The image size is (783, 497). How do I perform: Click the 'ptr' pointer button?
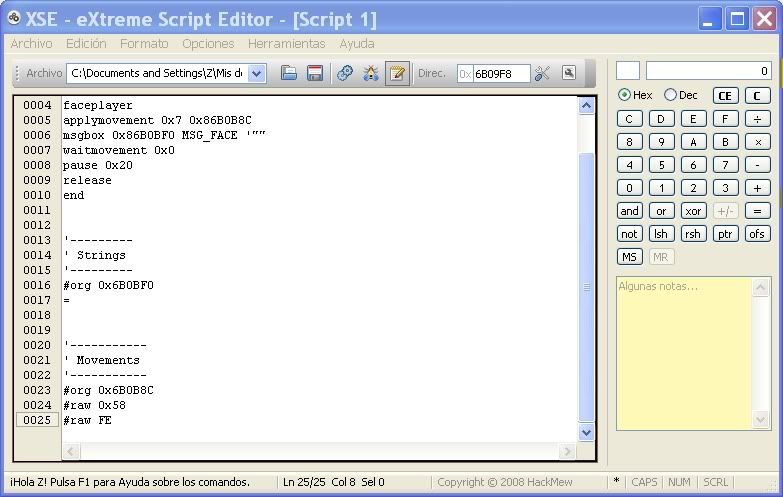pyautogui.click(x=725, y=234)
